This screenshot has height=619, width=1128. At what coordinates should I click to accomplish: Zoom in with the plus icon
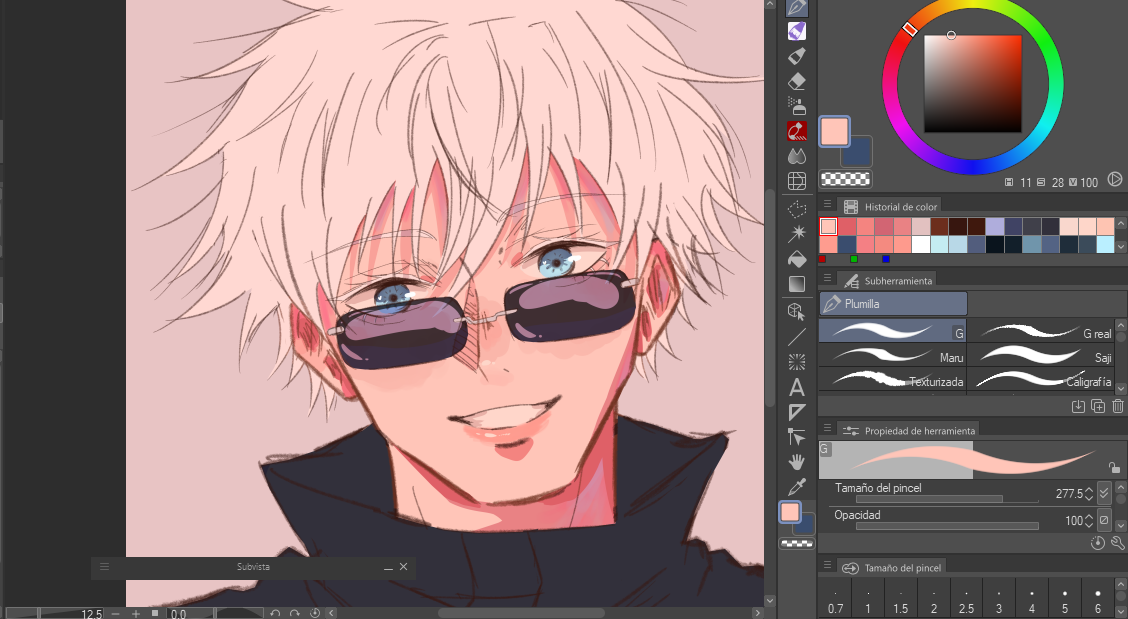point(135,613)
